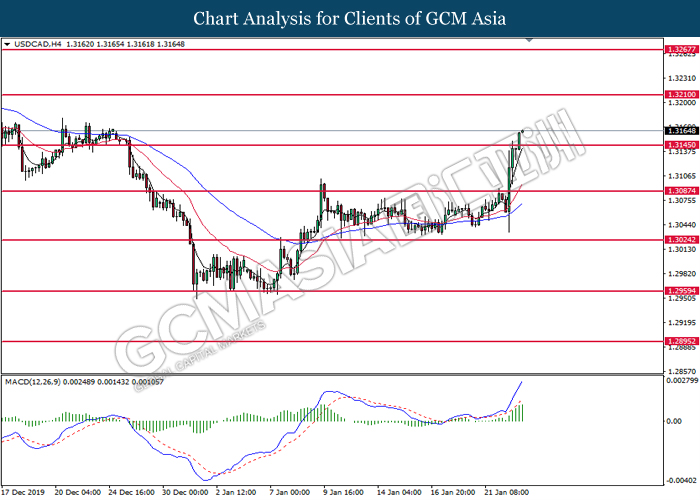Click the 1.29820 price scale value

tap(682, 274)
